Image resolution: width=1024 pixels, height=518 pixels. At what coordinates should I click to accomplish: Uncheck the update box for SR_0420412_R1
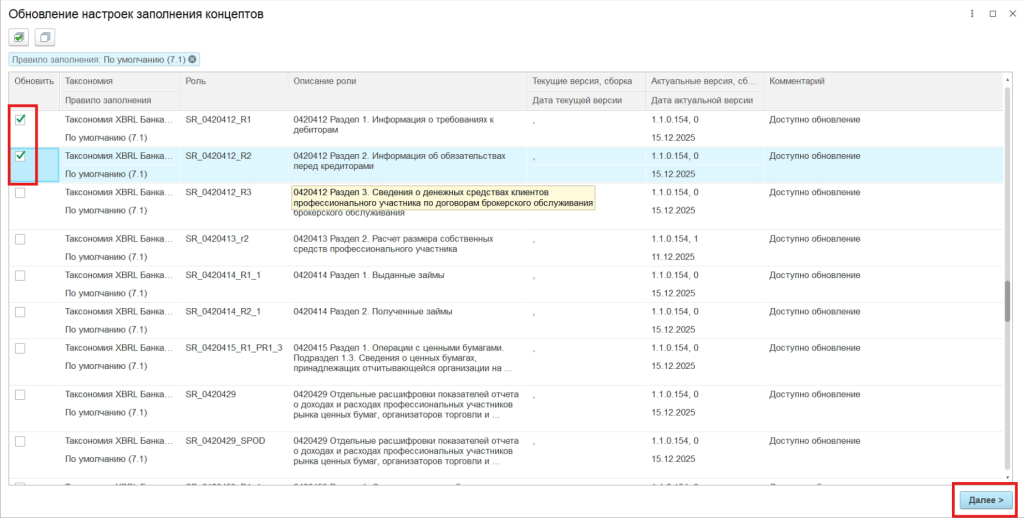[x=20, y=120]
